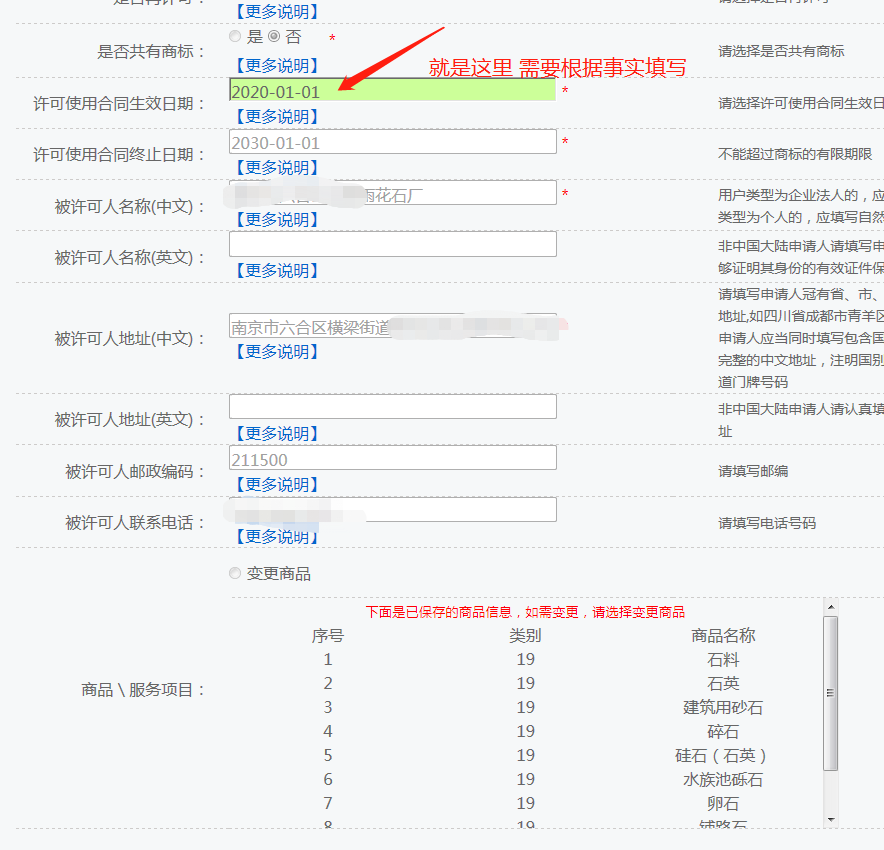This screenshot has height=850, width=884.
Task: Click the 序号 column header
Action: point(328,636)
